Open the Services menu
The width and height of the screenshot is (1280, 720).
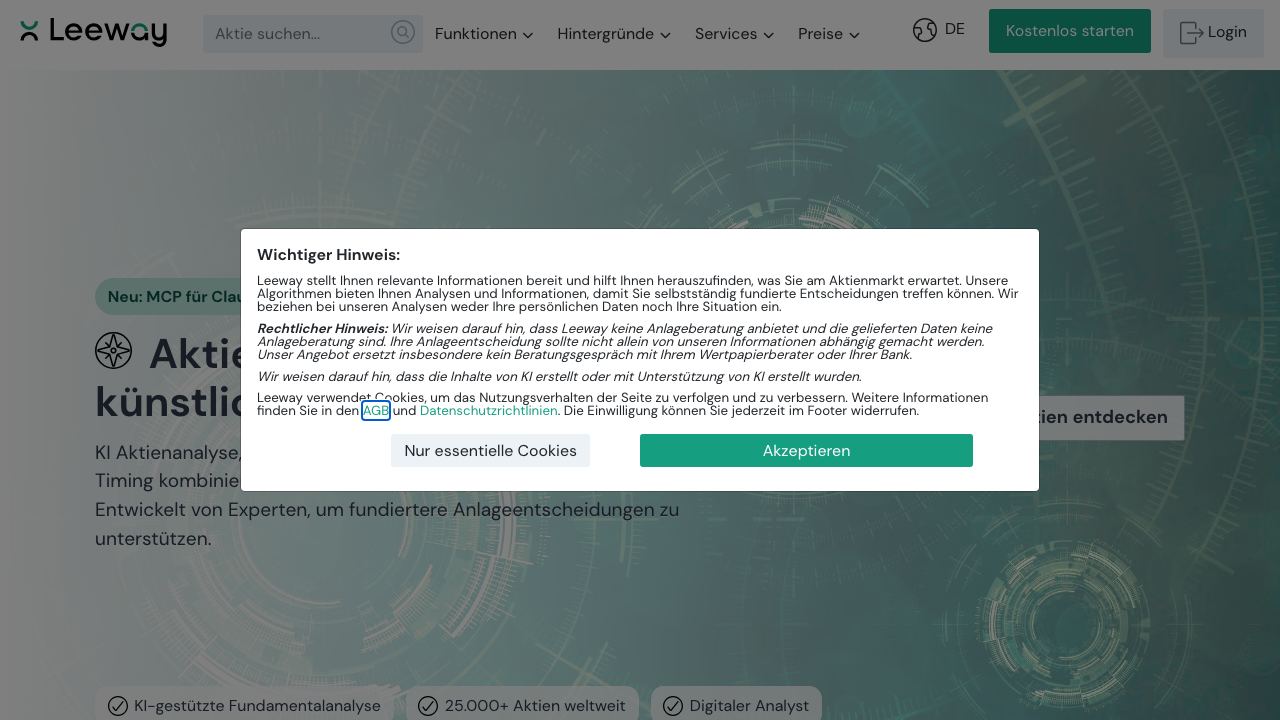(735, 34)
